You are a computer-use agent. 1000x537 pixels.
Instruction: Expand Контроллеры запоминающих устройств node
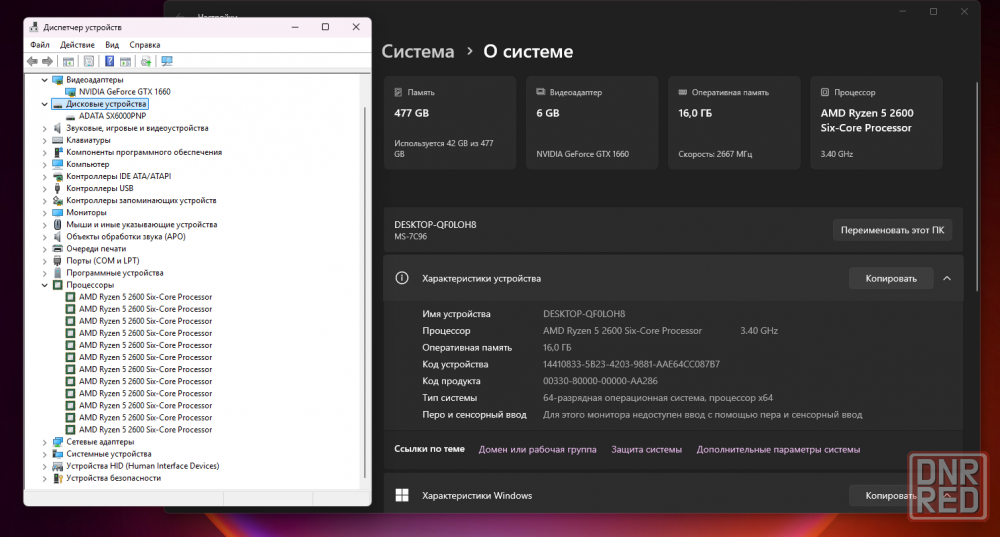pos(44,201)
